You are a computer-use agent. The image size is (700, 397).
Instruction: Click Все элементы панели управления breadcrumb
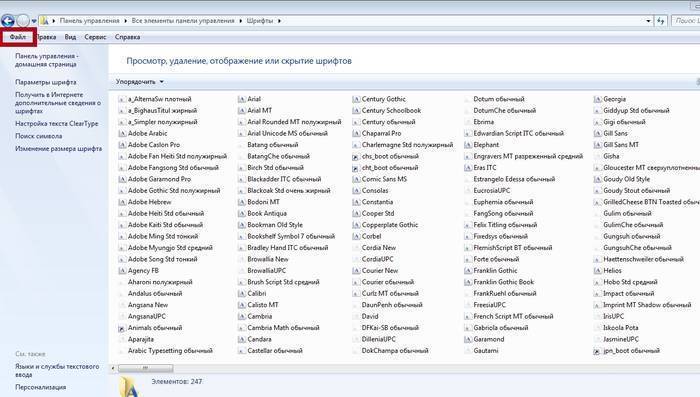coord(183,21)
